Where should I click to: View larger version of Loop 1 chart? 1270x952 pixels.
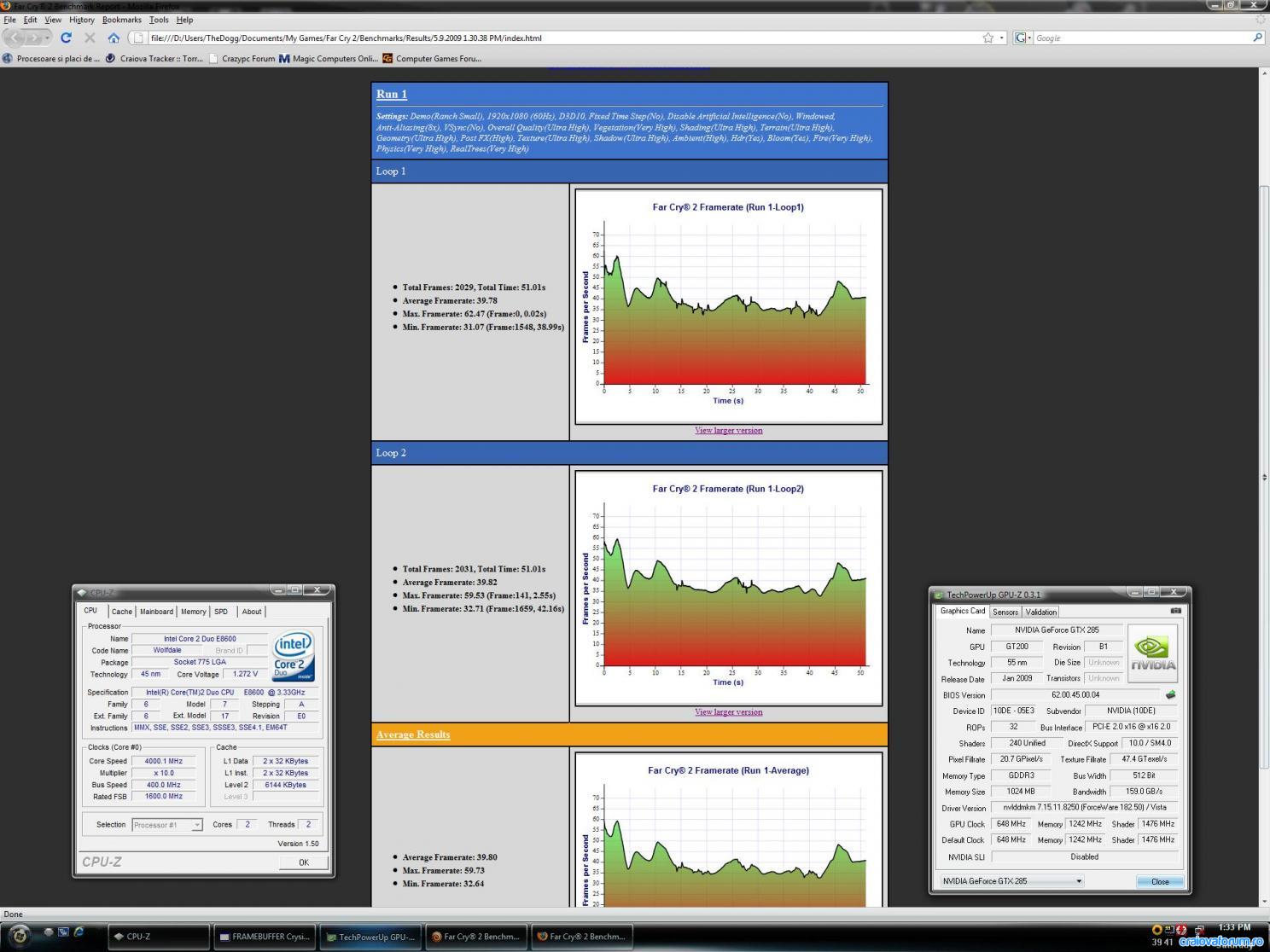point(729,430)
